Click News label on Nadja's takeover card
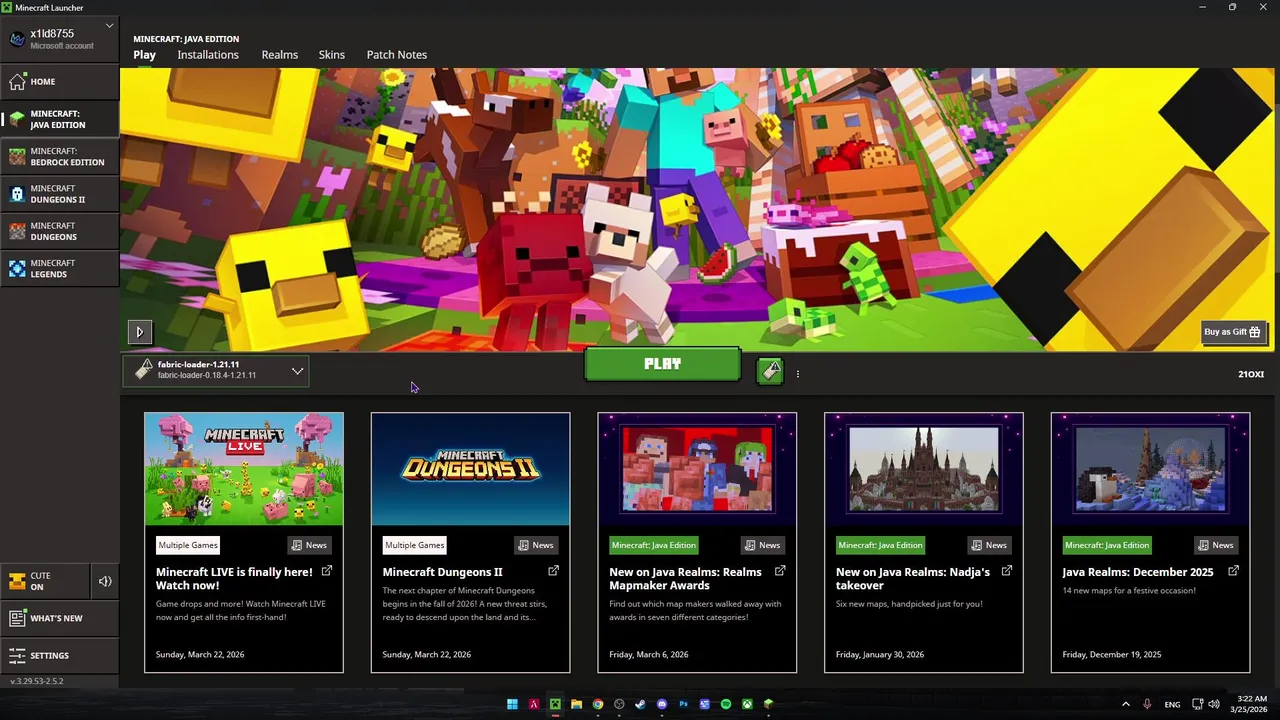Image resolution: width=1280 pixels, height=720 pixels. pos(989,545)
